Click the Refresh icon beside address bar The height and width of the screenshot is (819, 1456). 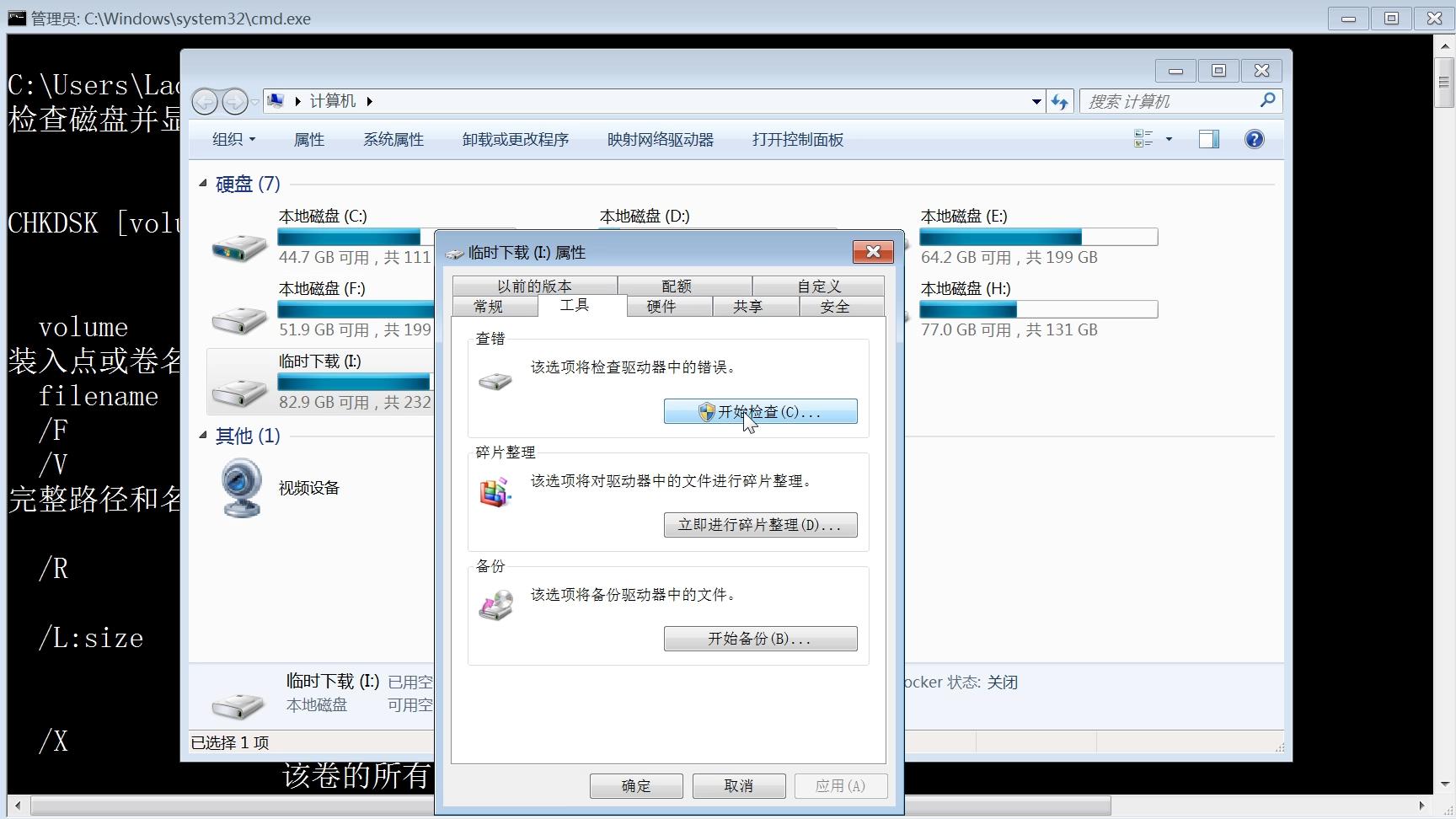(1060, 100)
